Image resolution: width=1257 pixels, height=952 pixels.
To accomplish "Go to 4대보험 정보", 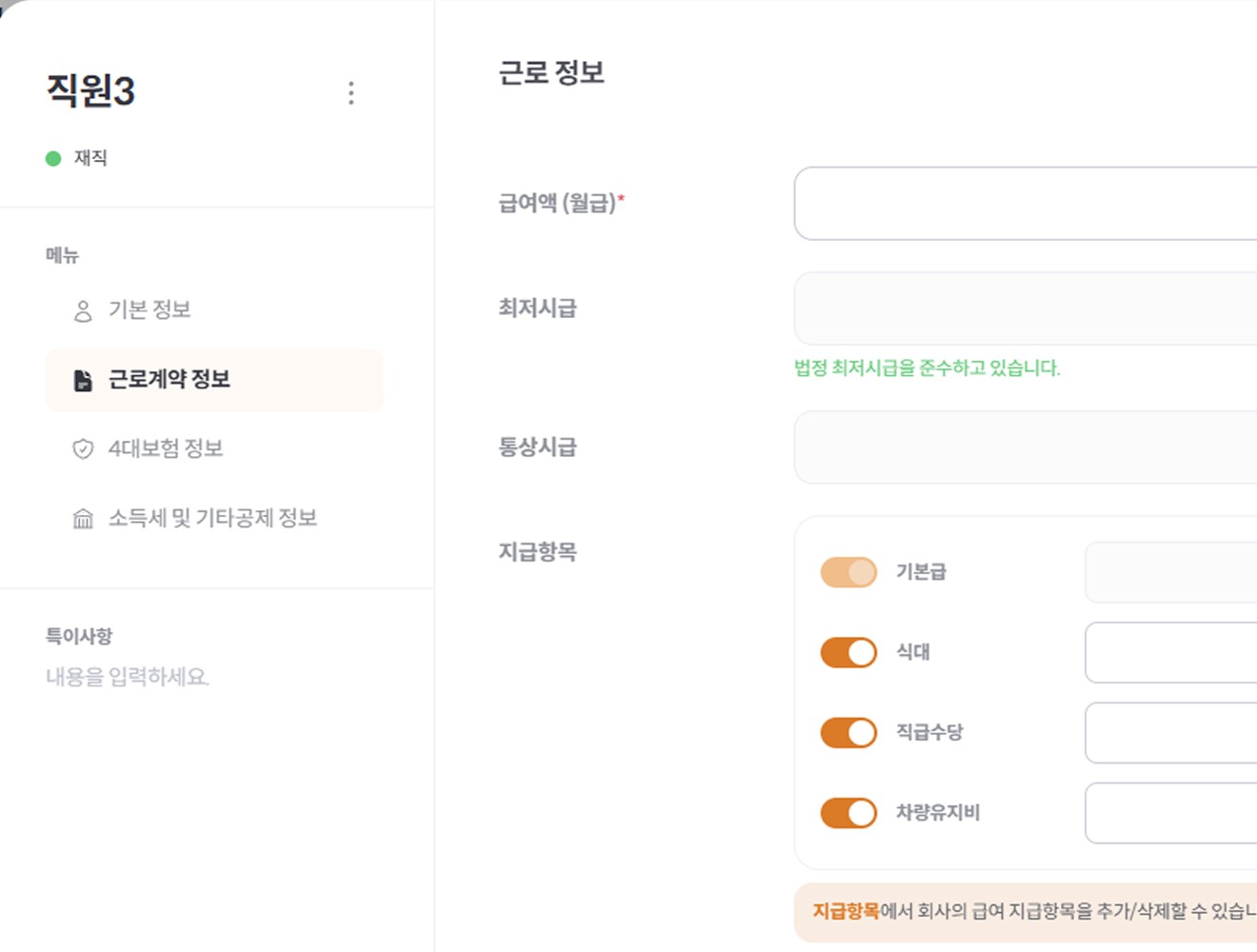I will (x=166, y=448).
